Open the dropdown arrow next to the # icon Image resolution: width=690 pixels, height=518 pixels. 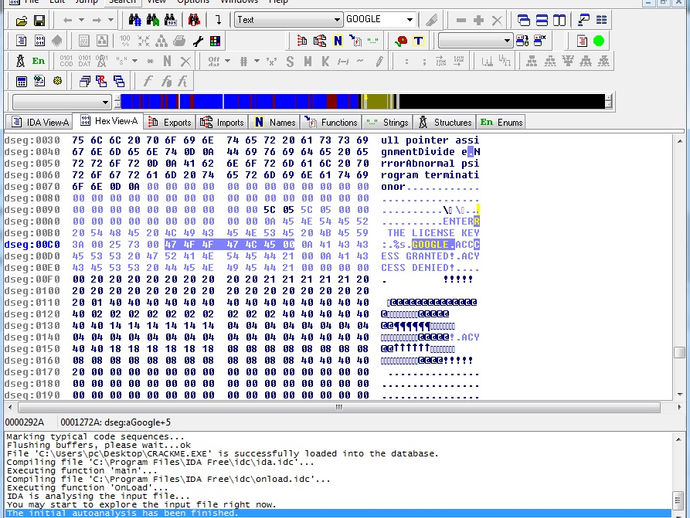[257, 61]
